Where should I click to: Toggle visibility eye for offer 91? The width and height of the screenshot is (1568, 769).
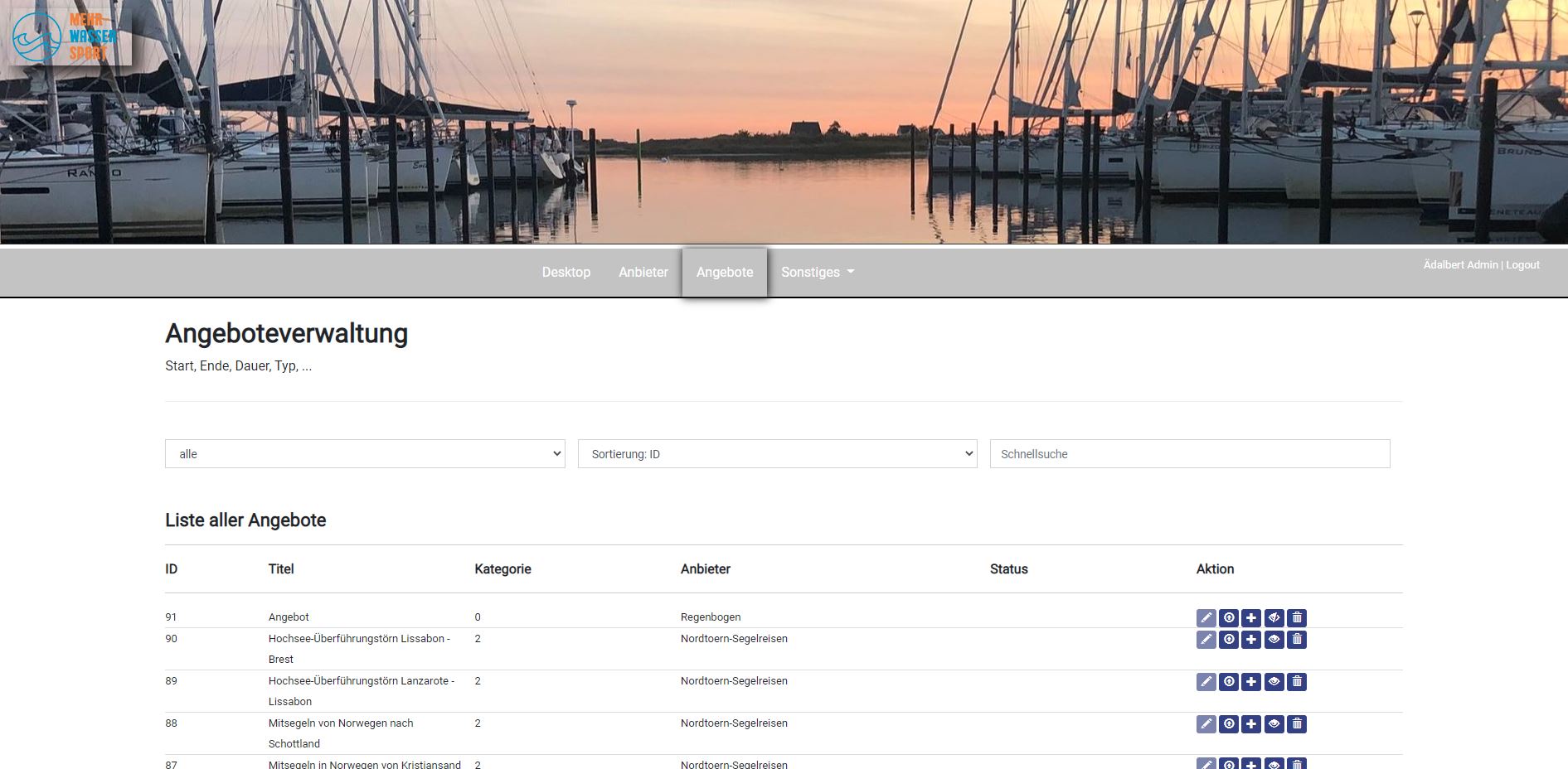click(1274, 617)
